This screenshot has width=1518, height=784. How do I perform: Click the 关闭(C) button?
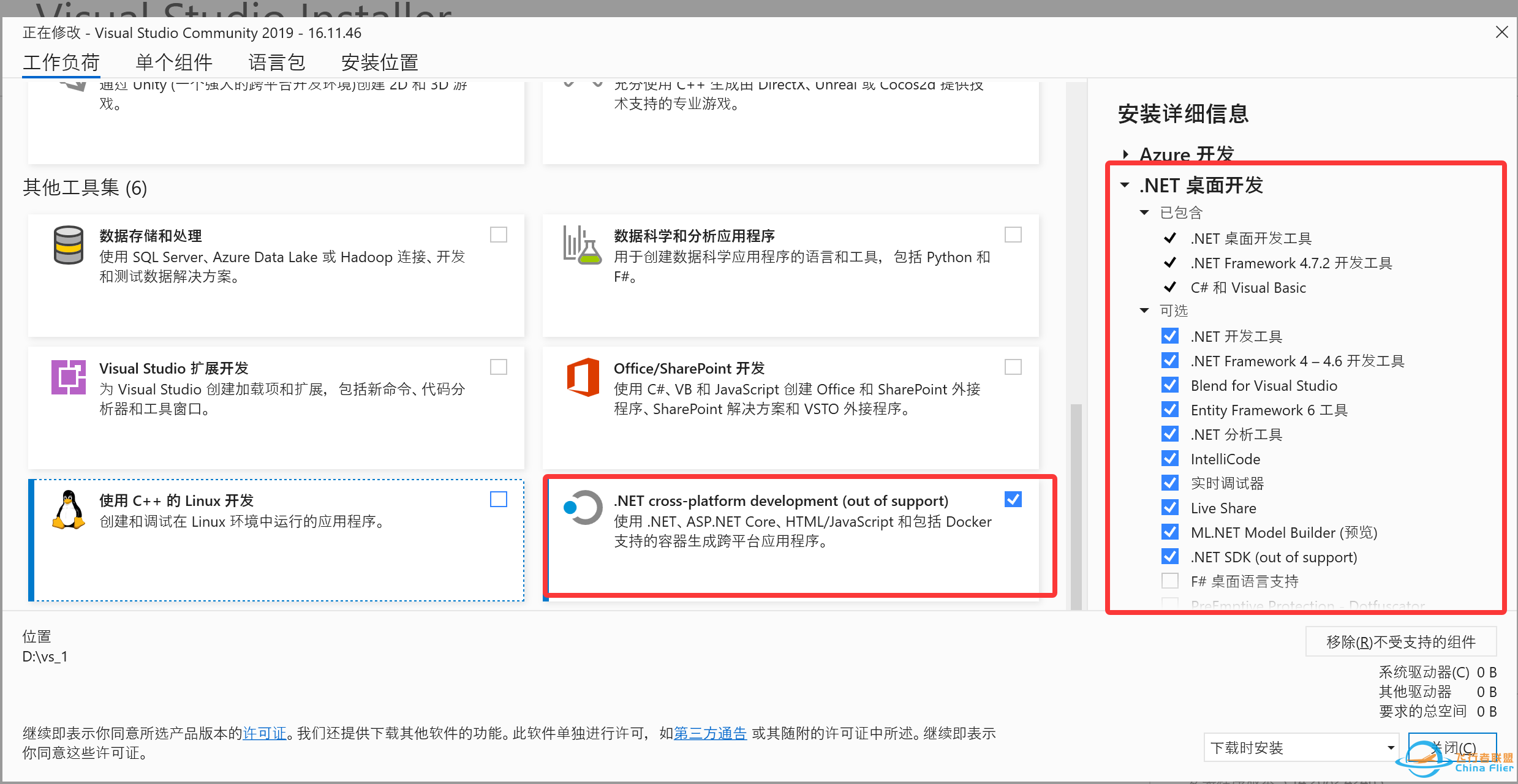1452,747
